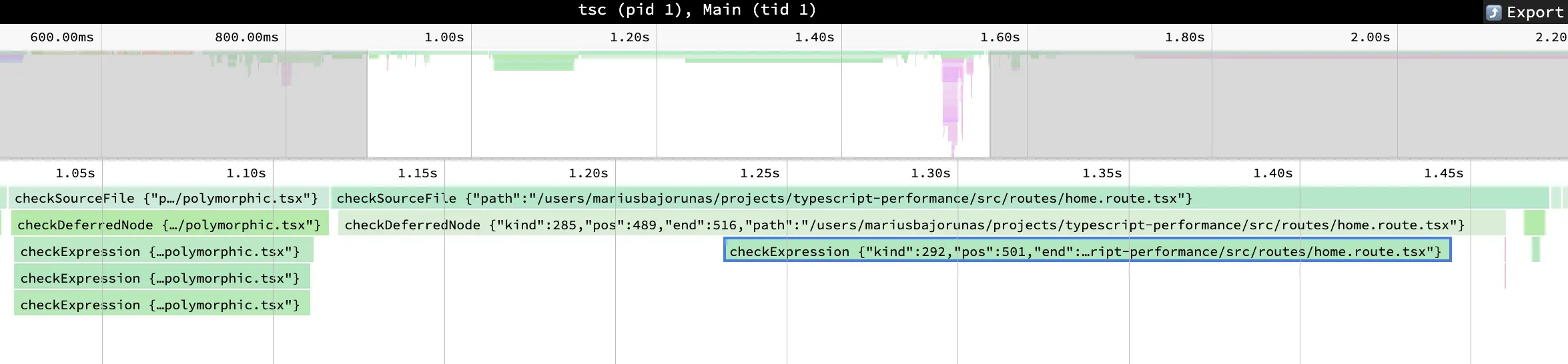Select the second checkExpression polymorphic.tsx frame
The image size is (1568, 364).
click(162, 278)
